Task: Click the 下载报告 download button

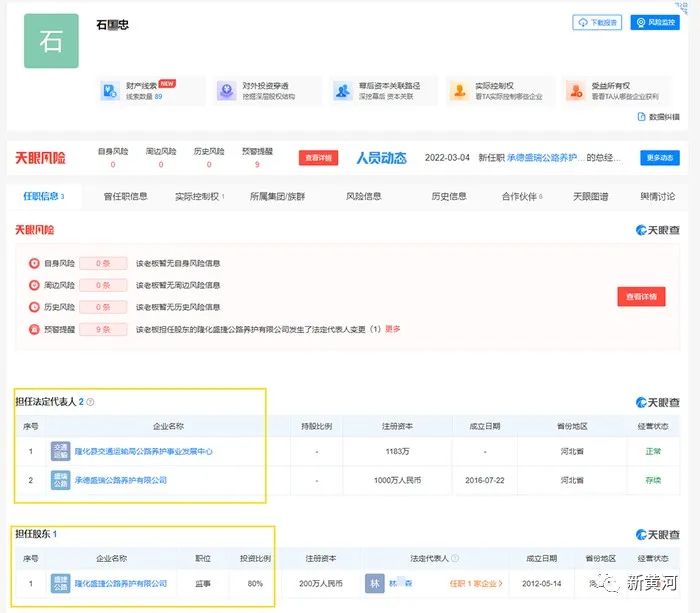Action: 597,22
